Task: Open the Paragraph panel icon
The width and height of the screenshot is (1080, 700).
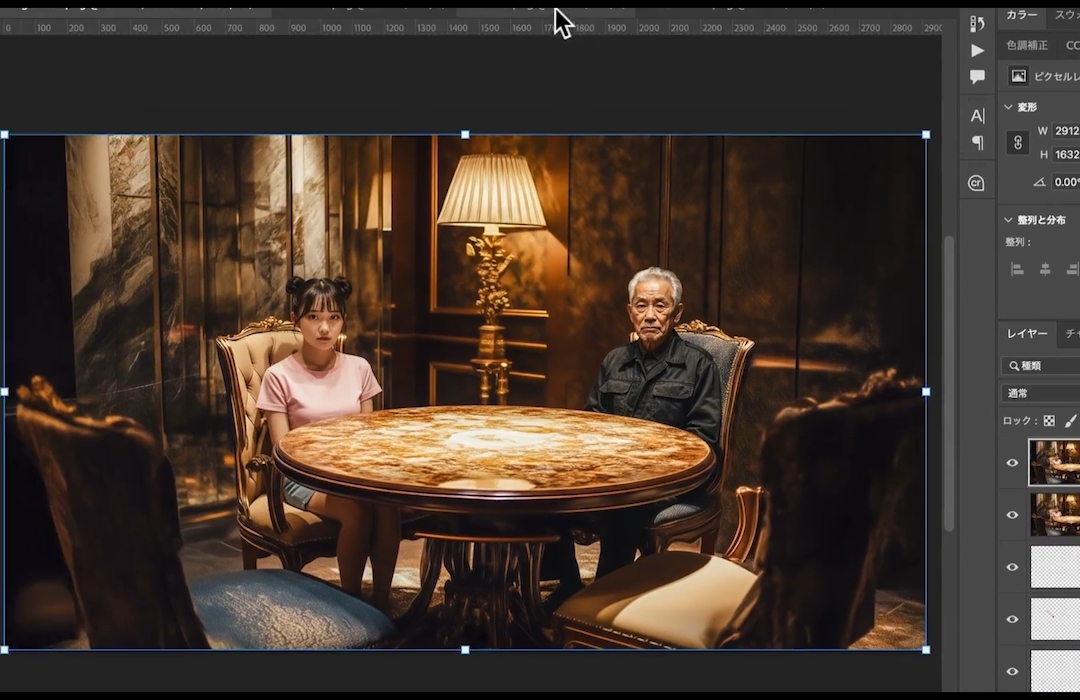Action: pyautogui.click(x=977, y=142)
